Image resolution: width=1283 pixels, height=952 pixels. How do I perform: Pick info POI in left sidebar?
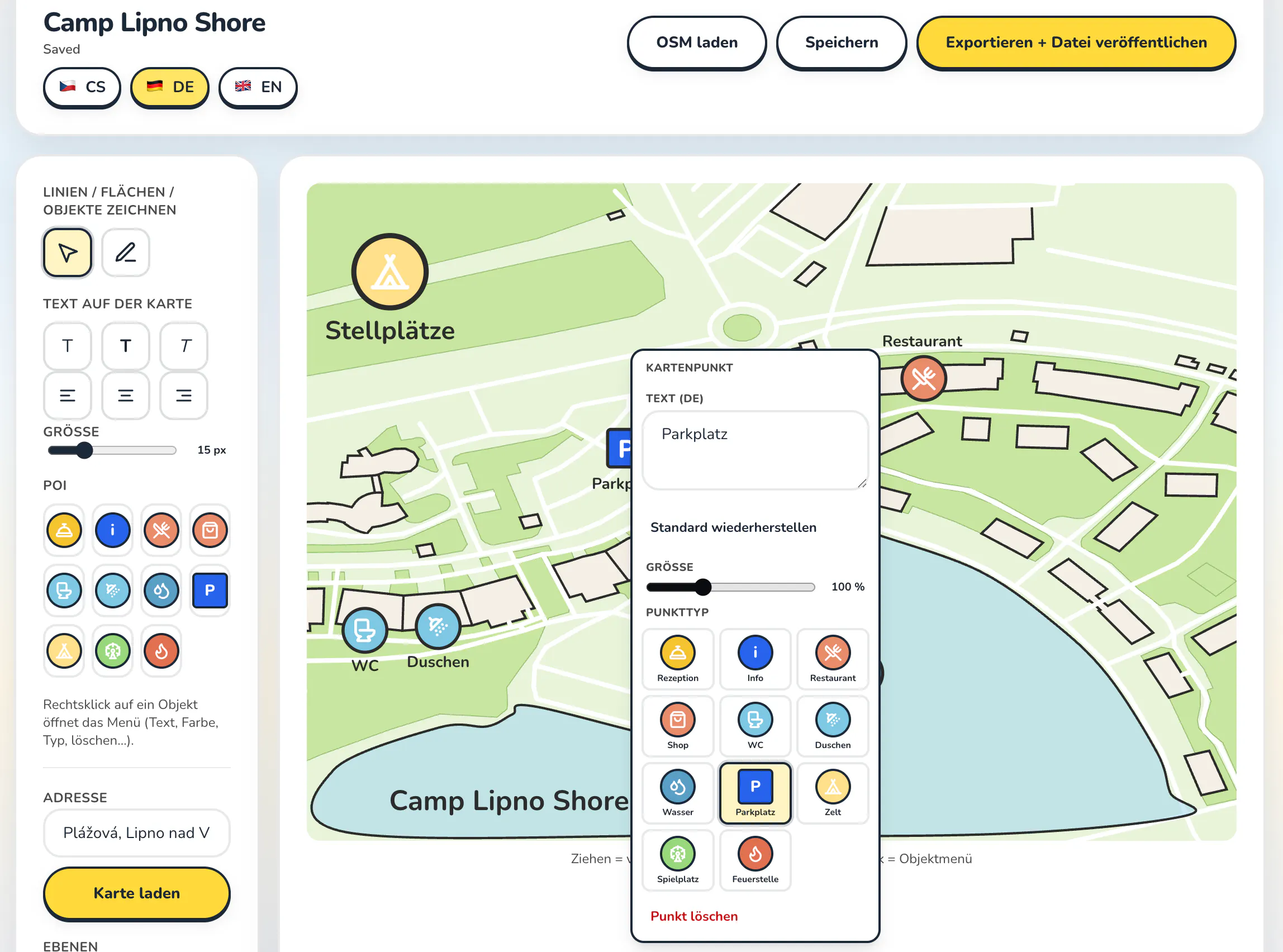(112, 530)
